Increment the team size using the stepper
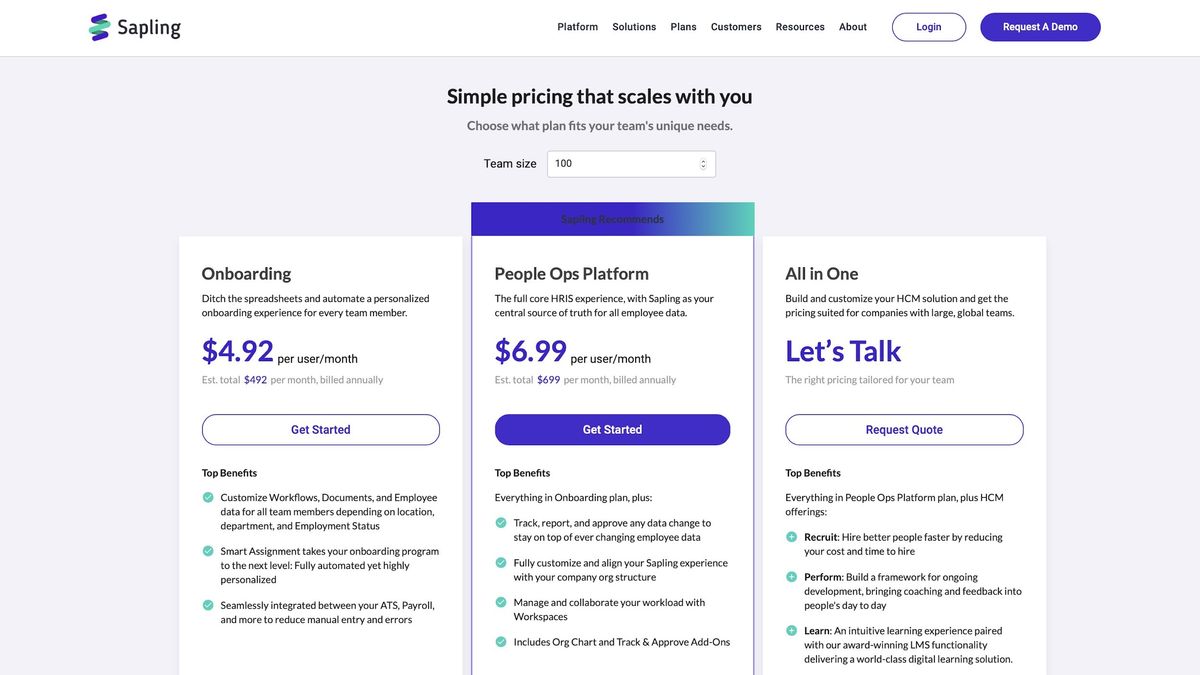The height and width of the screenshot is (675, 1200). 703,158
